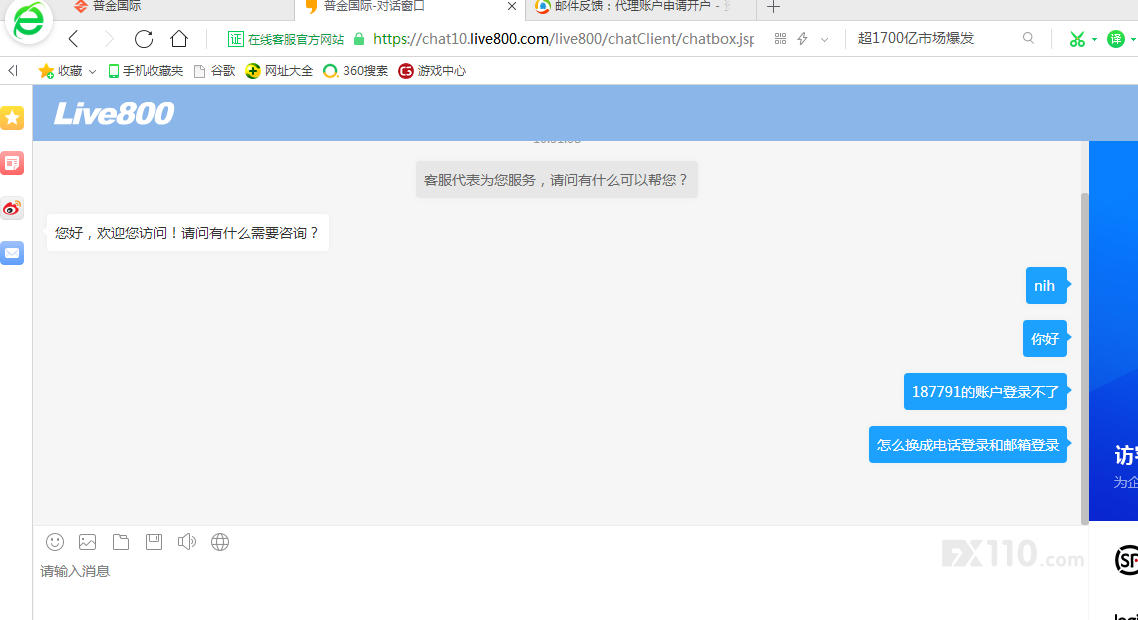The width and height of the screenshot is (1138, 620).
Task: Click the address bar URL
Action: [563, 38]
